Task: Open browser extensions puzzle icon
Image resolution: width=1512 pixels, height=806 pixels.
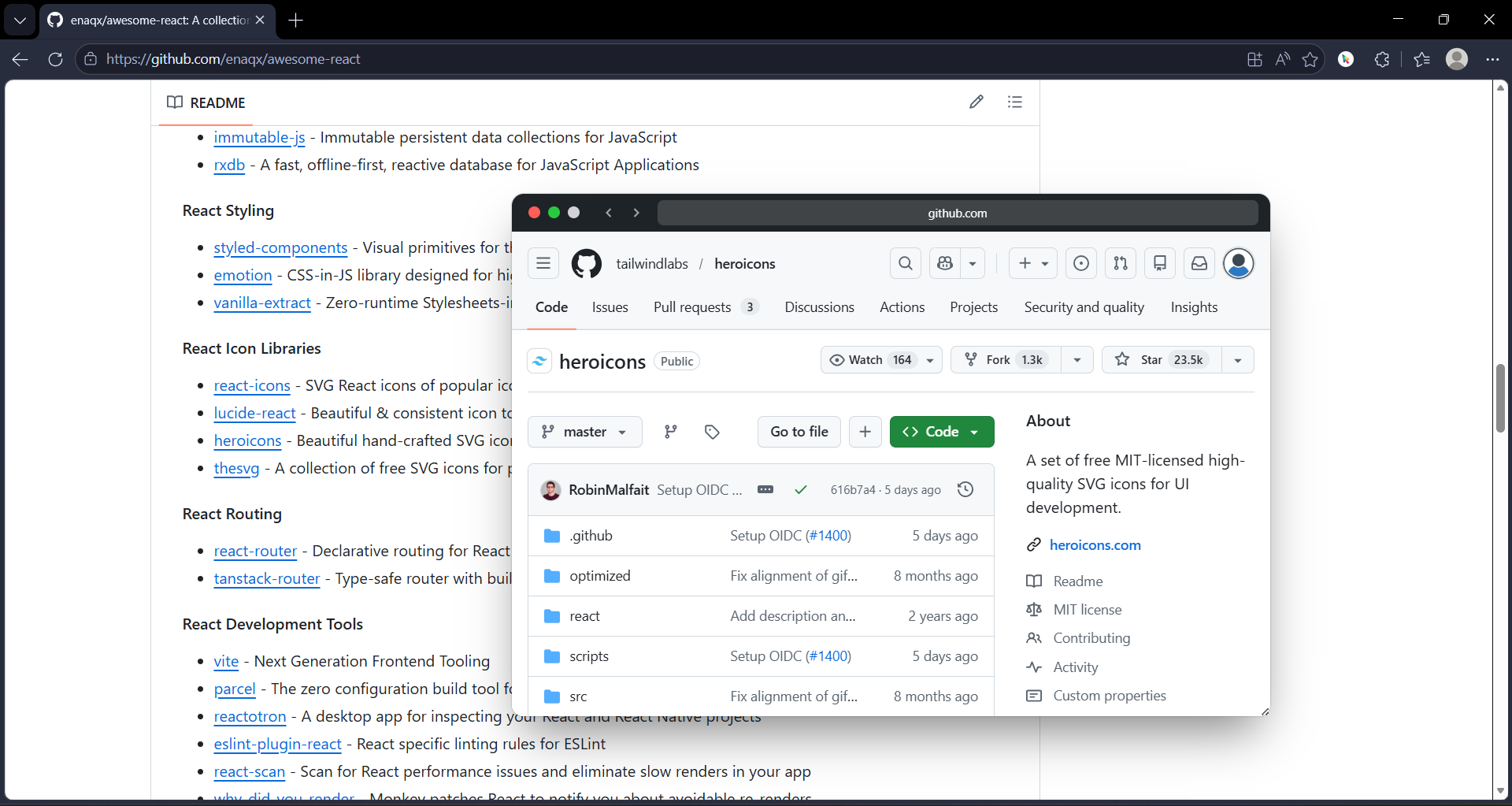Action: click(1382, 59)
